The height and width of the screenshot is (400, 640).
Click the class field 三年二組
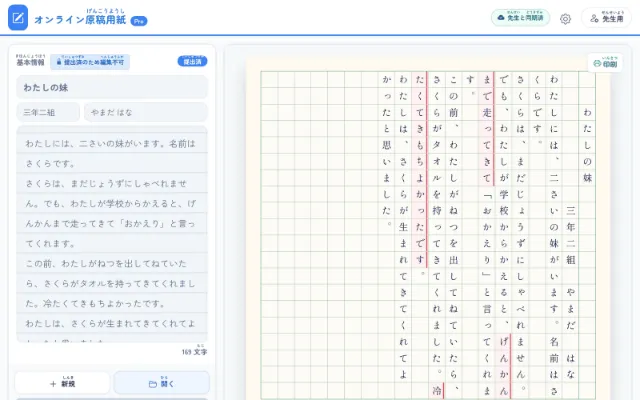[48, 112]
